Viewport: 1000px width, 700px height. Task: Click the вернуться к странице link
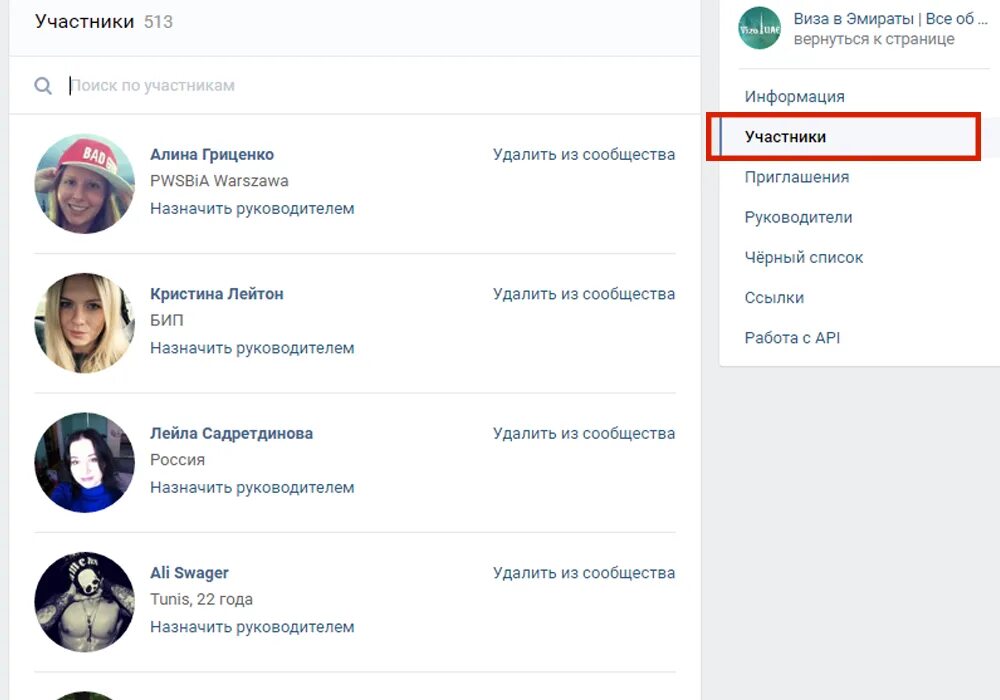pyautogui.click(x=873, y=40)
